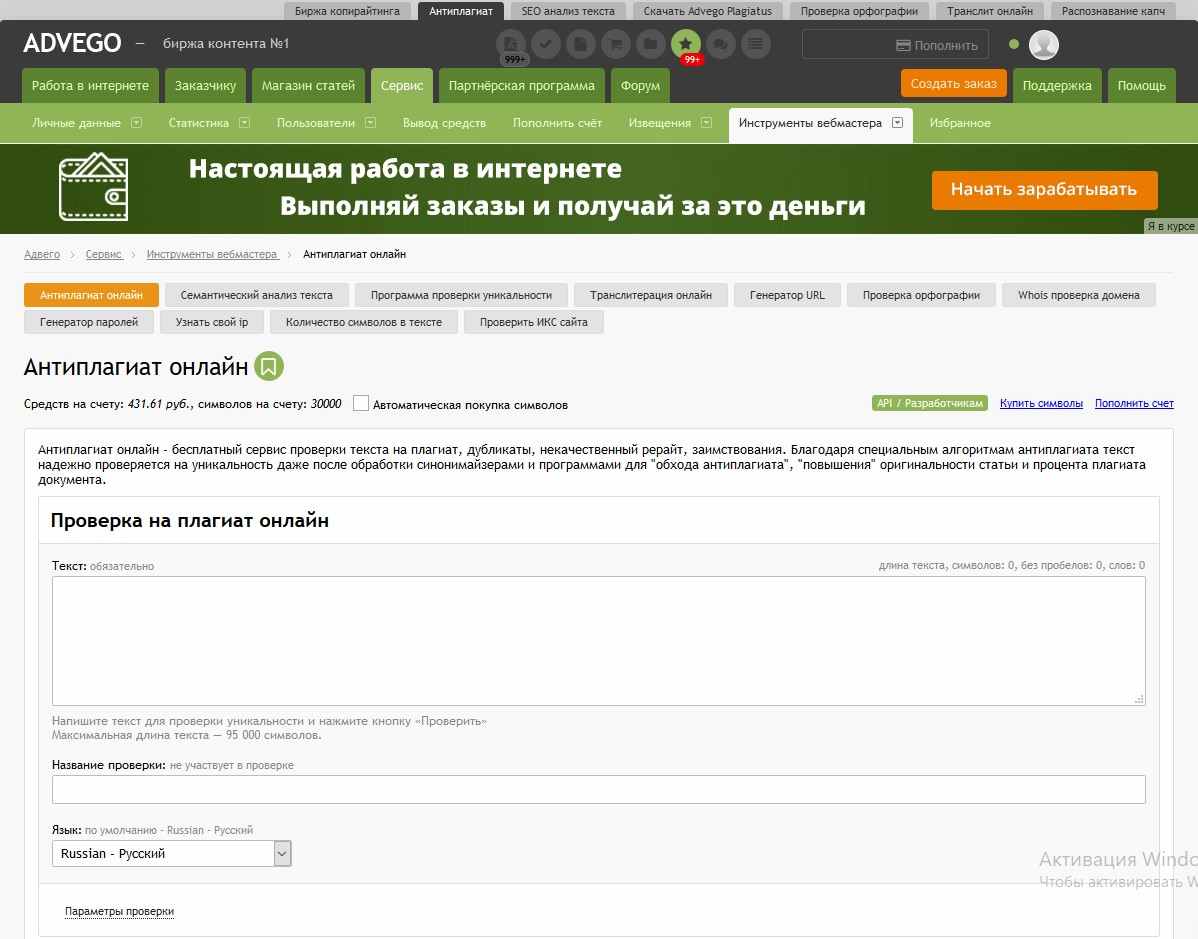Open the checkmark icon in header
This screenshot has height=939, width=1198.
546,44
